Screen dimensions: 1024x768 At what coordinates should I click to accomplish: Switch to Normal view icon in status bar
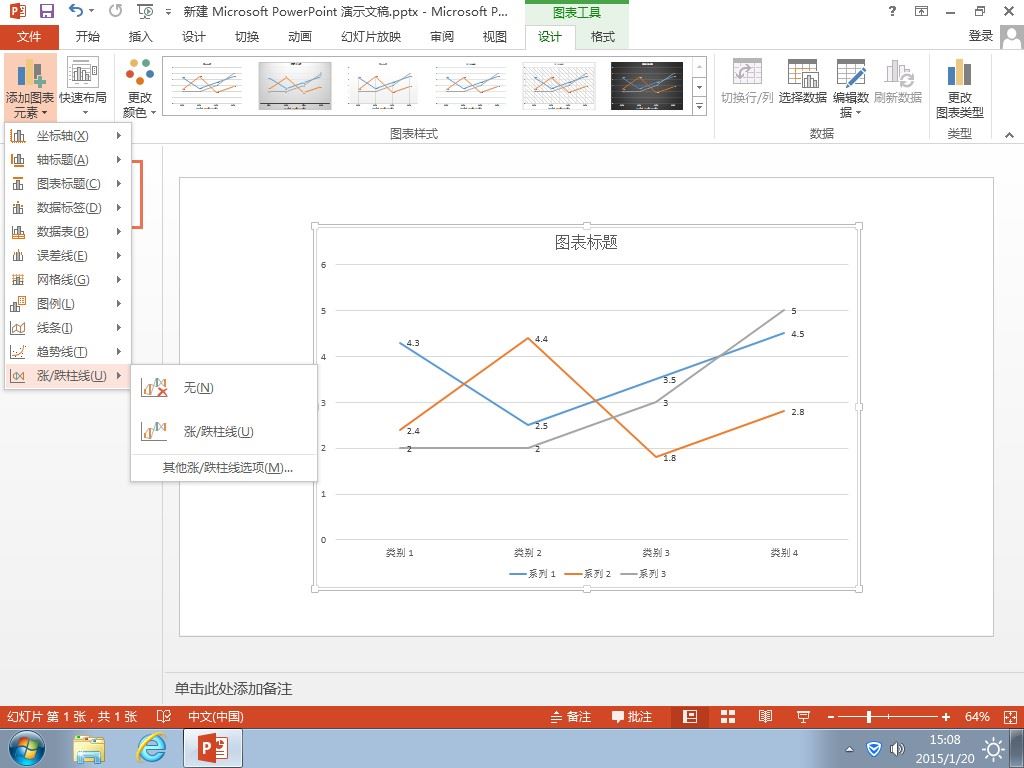coord(690,717)
